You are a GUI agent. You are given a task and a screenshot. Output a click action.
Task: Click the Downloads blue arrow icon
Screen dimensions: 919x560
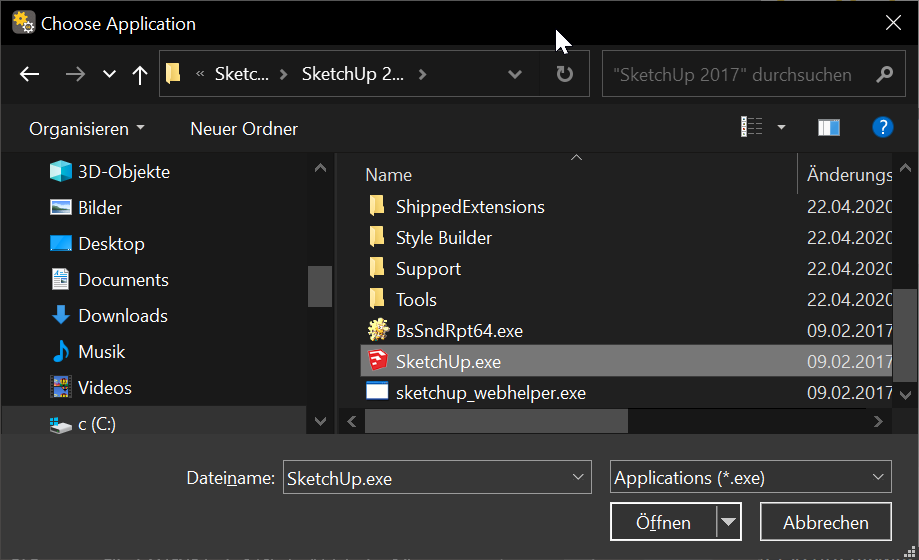coord(60,315)
